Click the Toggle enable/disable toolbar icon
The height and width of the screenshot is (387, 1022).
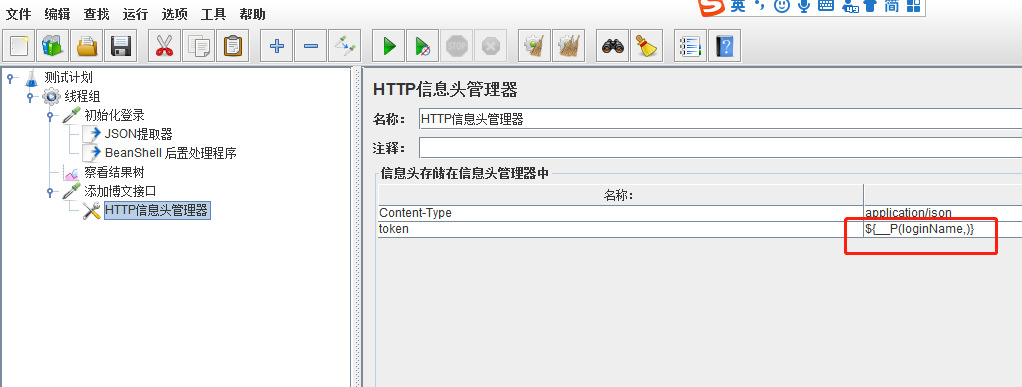point(344,46)
